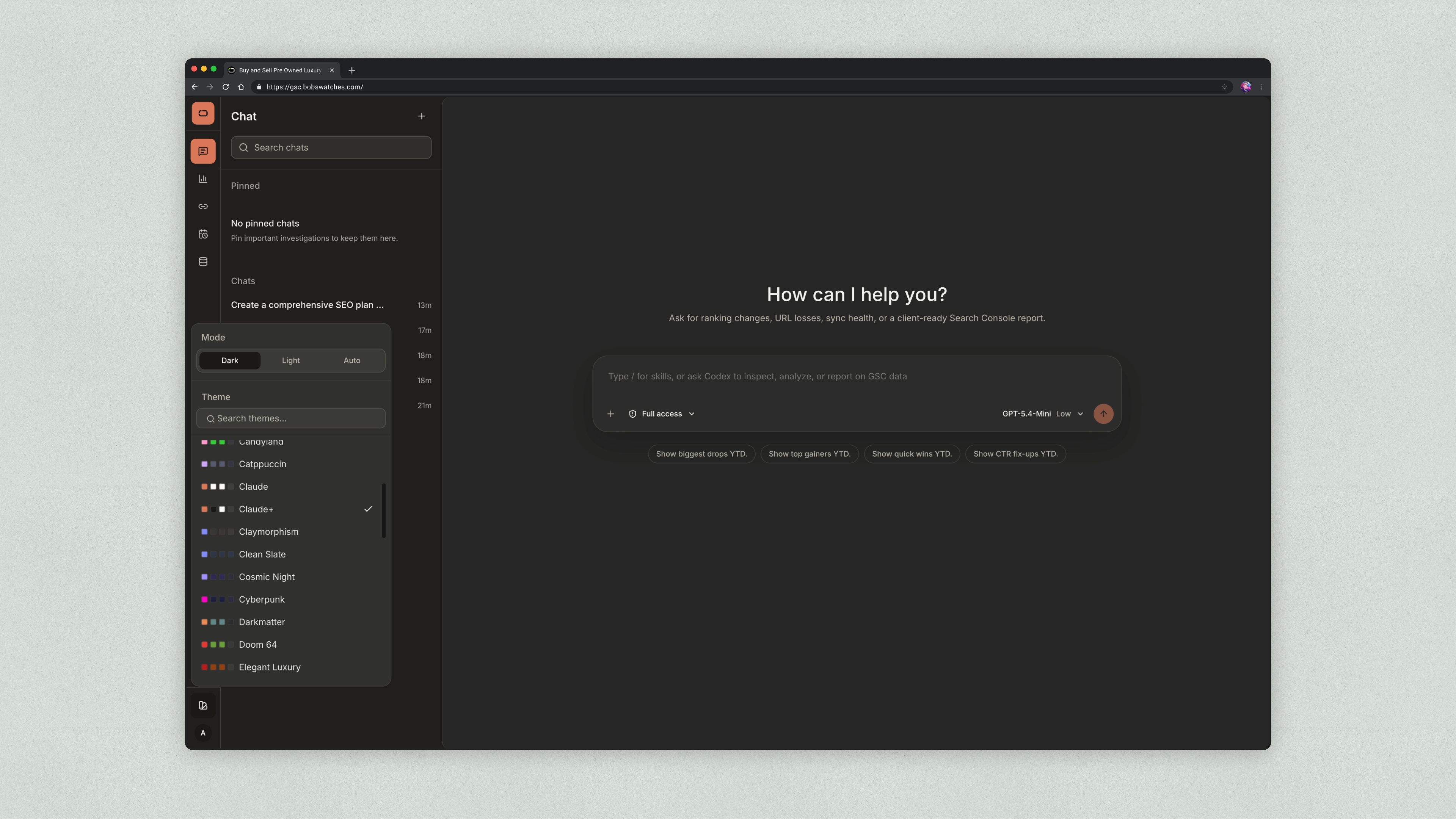Screen dimensions: 1456x819
Task: Open browser profile avatar
Action: (1246, 87)
